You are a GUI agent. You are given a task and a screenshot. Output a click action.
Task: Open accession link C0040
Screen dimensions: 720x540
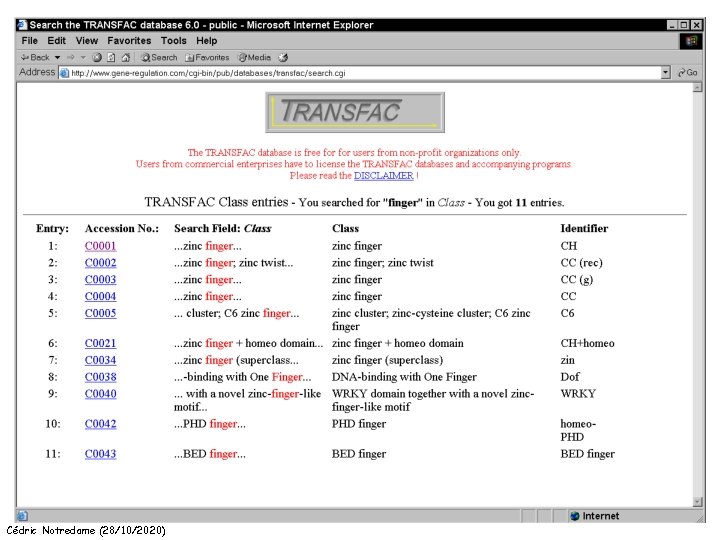point(100,394)
